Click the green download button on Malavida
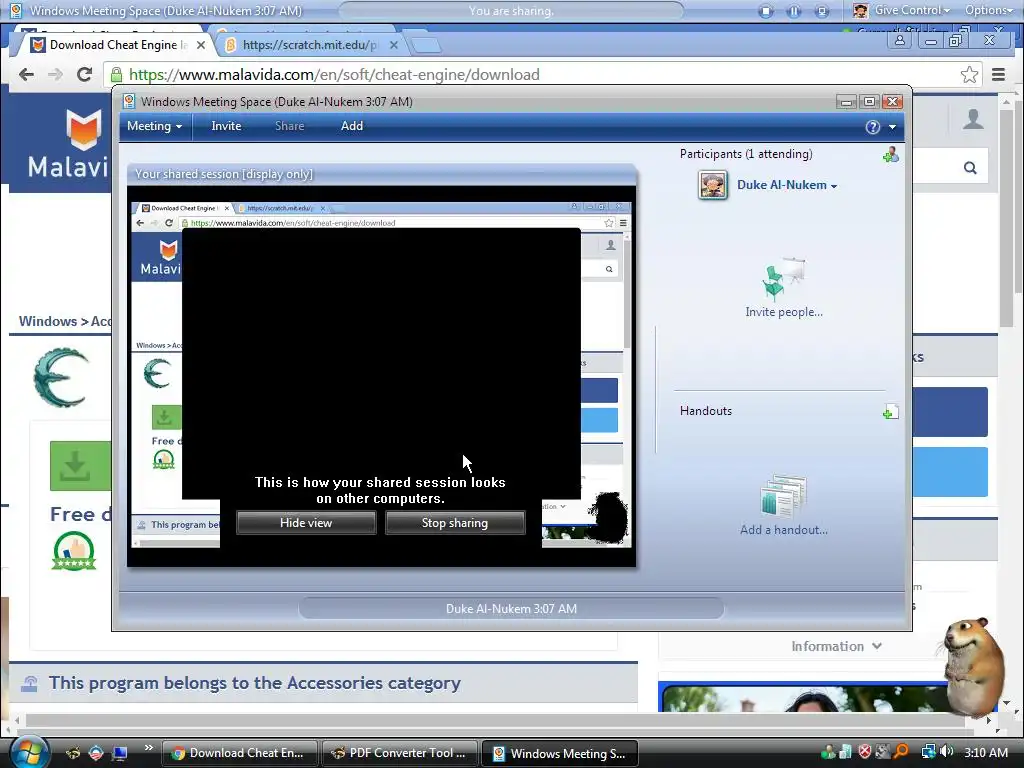The image size is (1024, 768). coord(81,466)
